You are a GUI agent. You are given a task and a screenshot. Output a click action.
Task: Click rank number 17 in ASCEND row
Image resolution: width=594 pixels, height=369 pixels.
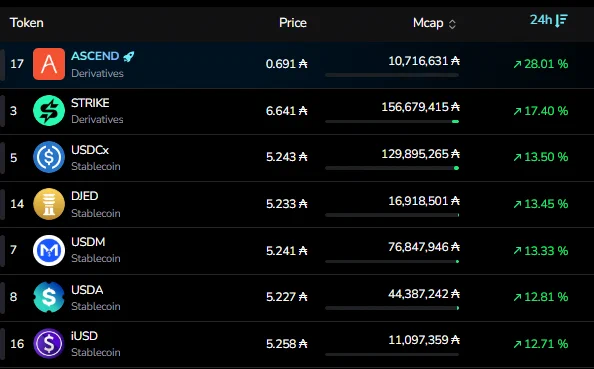(x=17, y=64)
